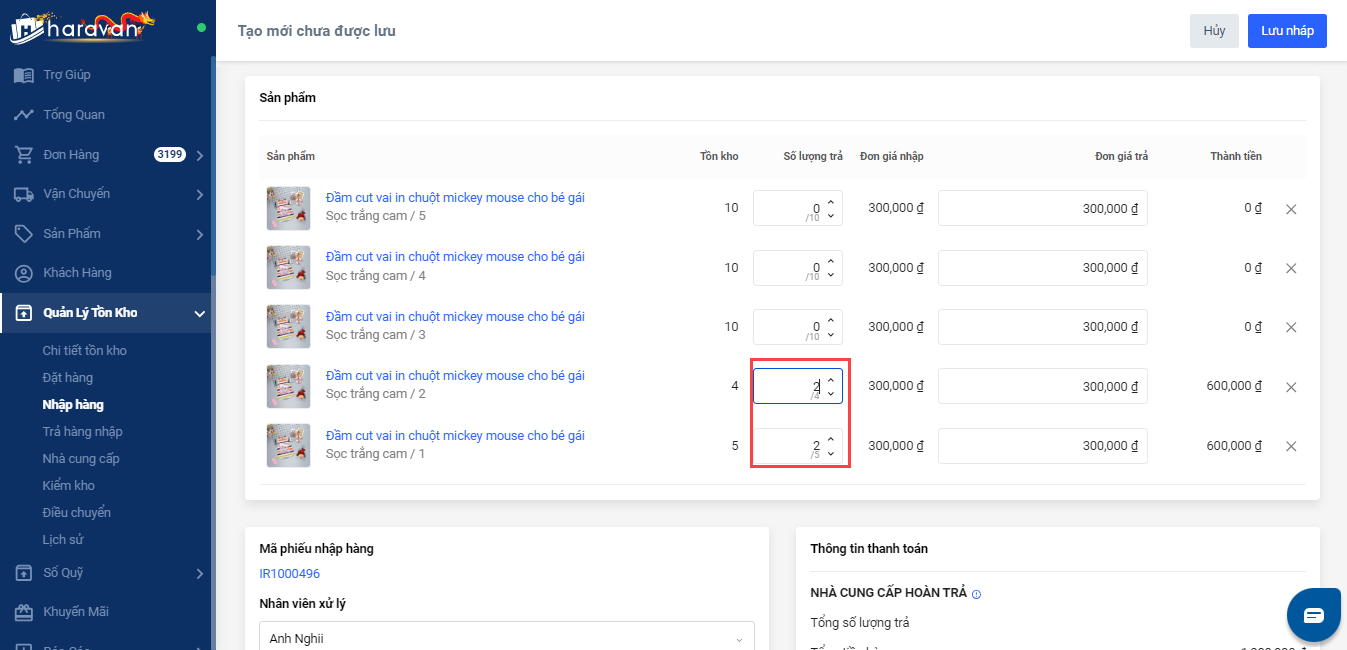1347x650 pixels.
Task: Edit Đơn giá trả for Sọc trắng cam / 3
Action: pos(1042,327)
